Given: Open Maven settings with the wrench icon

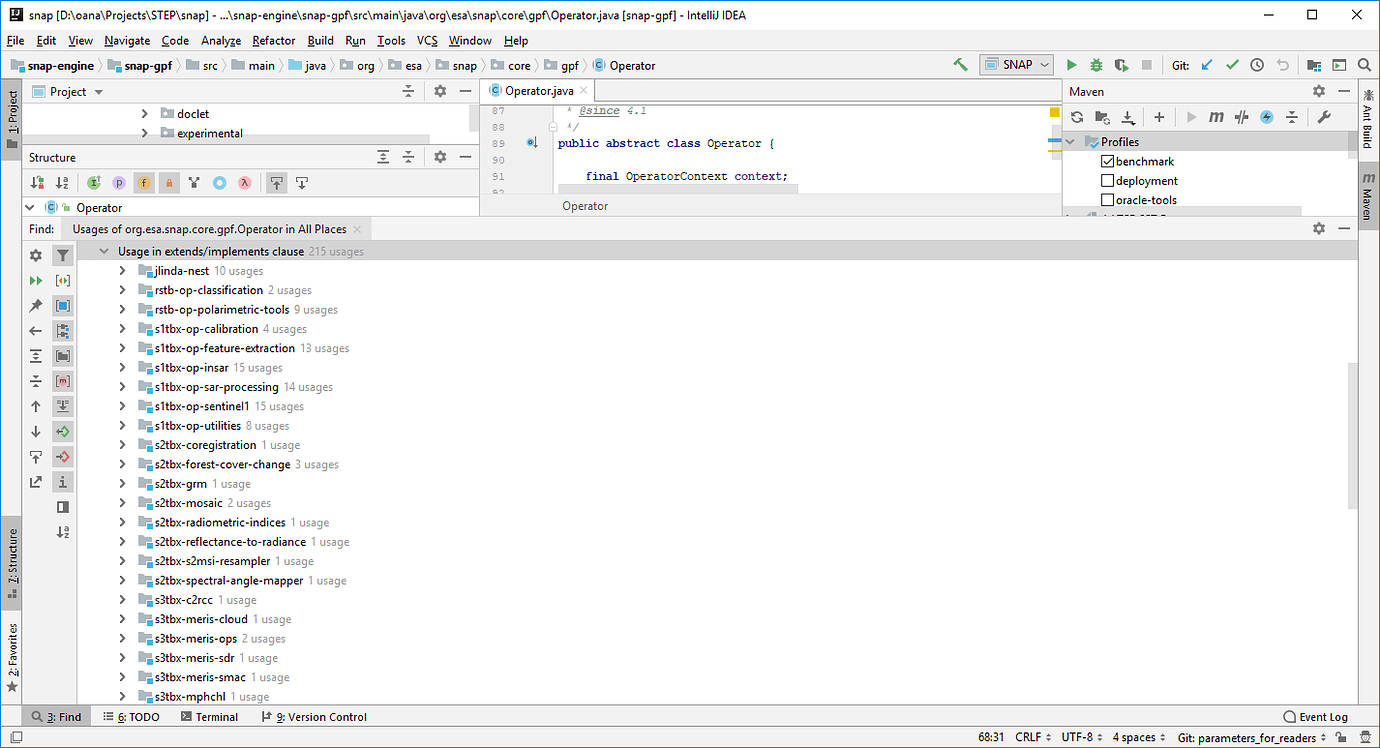Looking at the screenshot, I should (x=1325, y=117).
